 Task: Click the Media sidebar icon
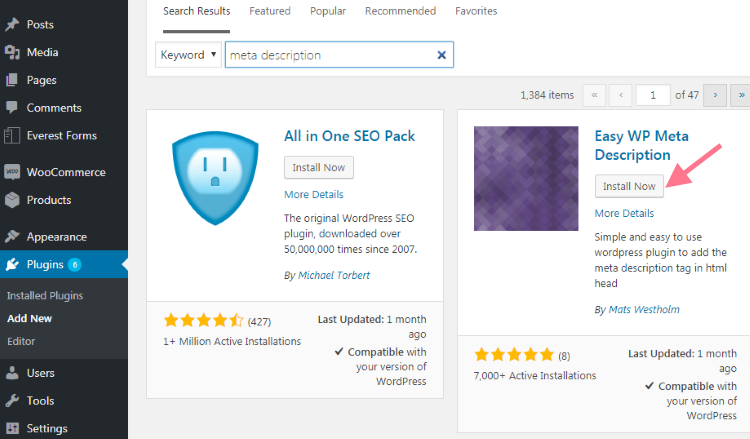coord(12,52)
